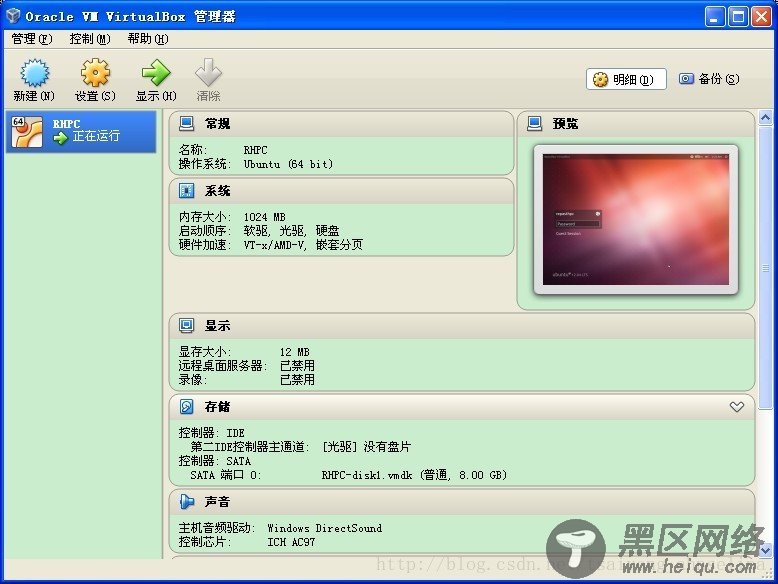Minimize the VirtualBox window
Screen dimensions: 778x584
714,16
